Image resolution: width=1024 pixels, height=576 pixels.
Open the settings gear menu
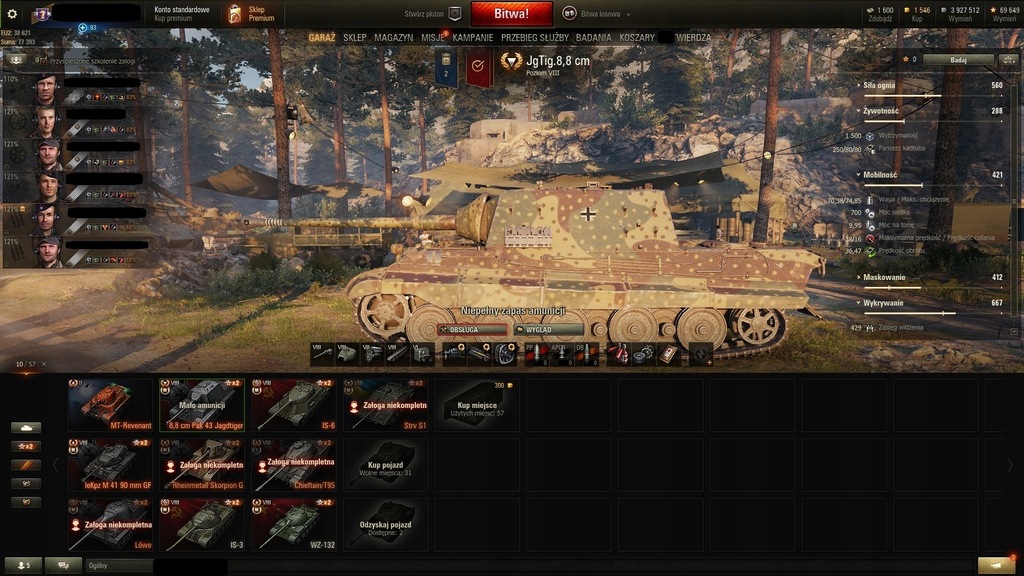tap(12, 14)
